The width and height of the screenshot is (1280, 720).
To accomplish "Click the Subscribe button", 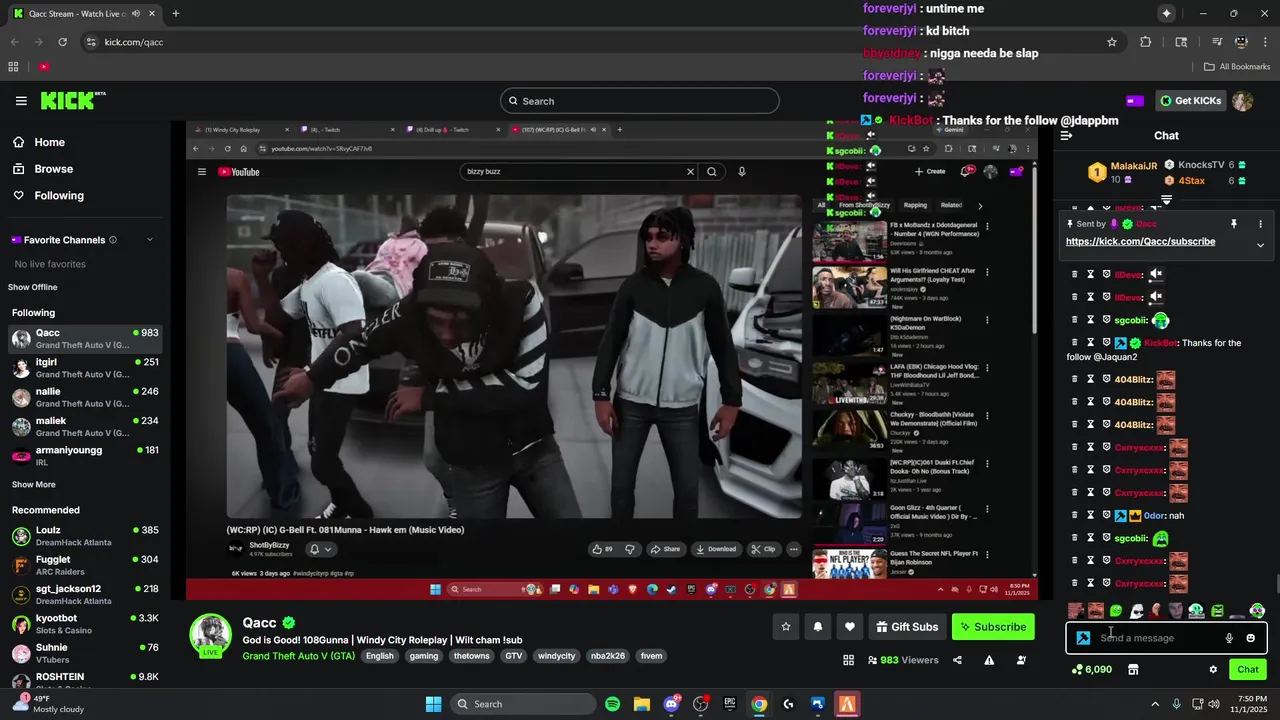I will (x=993, y=627).
